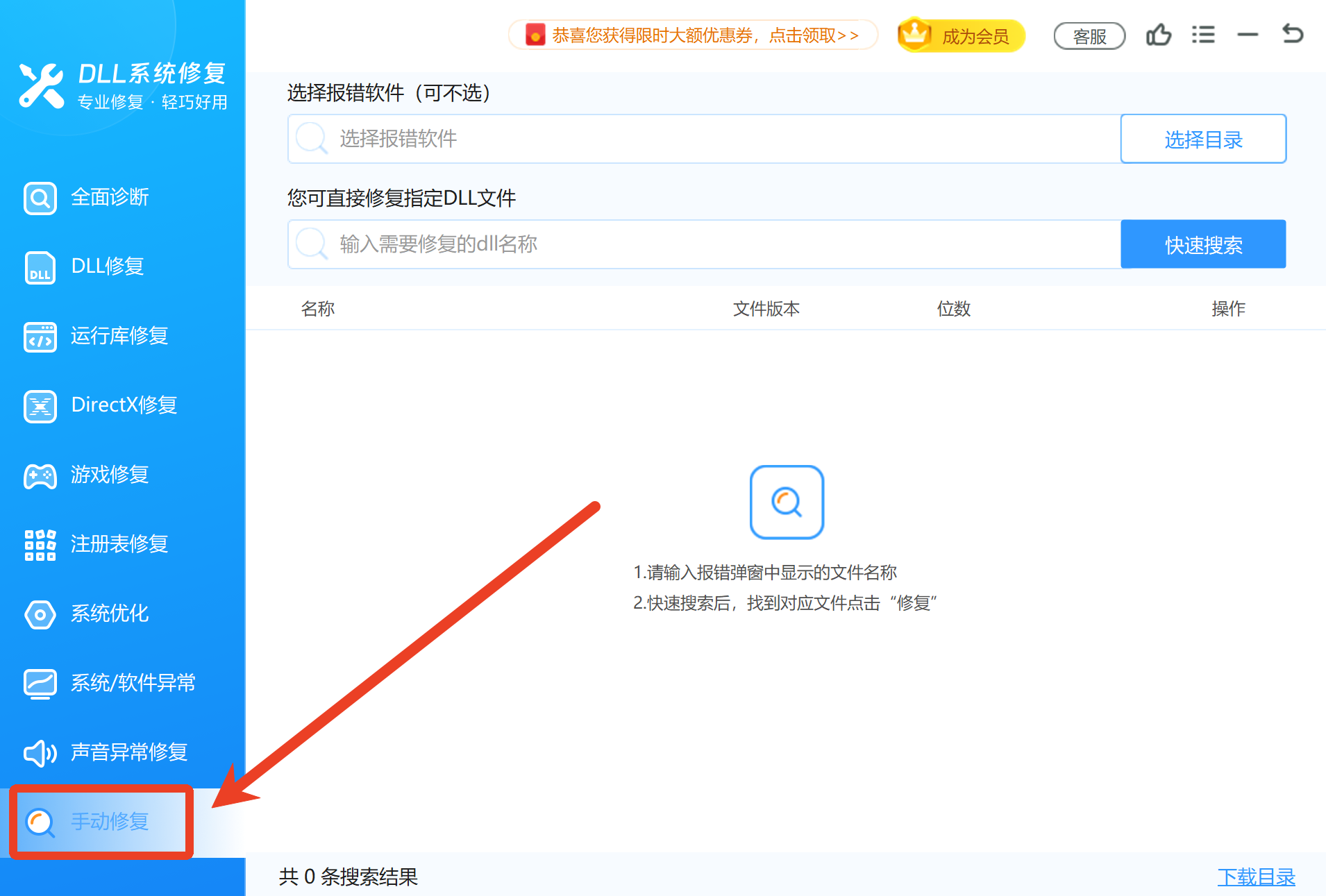Click the speaker icon for 声音异常修复
This screenshot has height=896, width=1326.
(40, 752)
